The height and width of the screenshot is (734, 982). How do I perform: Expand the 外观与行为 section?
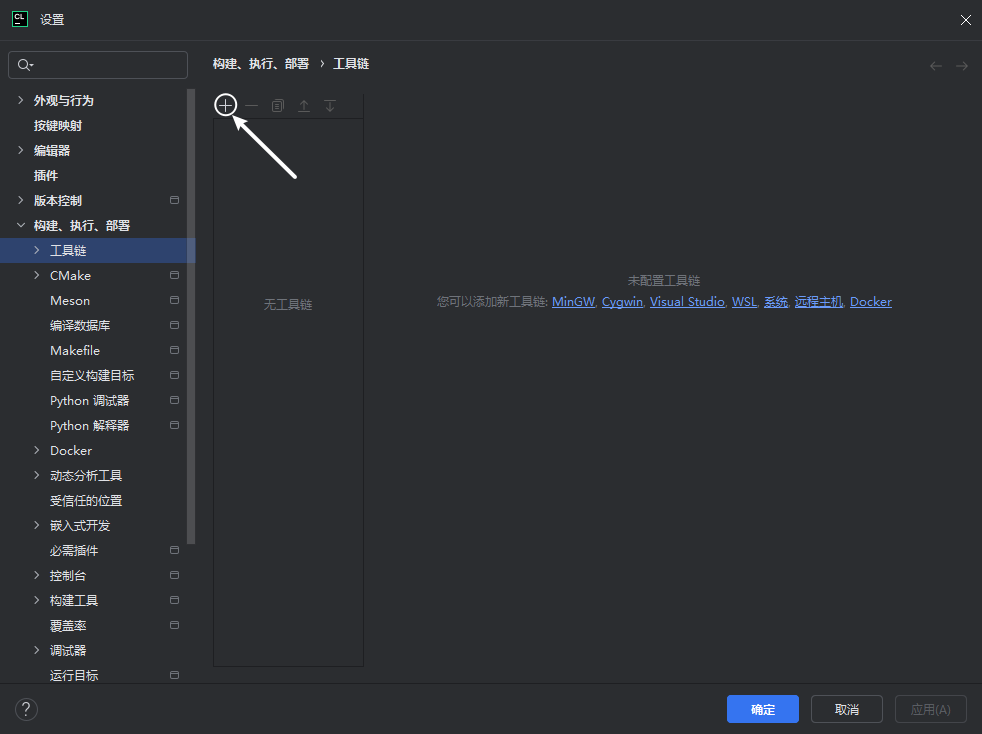pyautogui.click(x=21, y=100)
